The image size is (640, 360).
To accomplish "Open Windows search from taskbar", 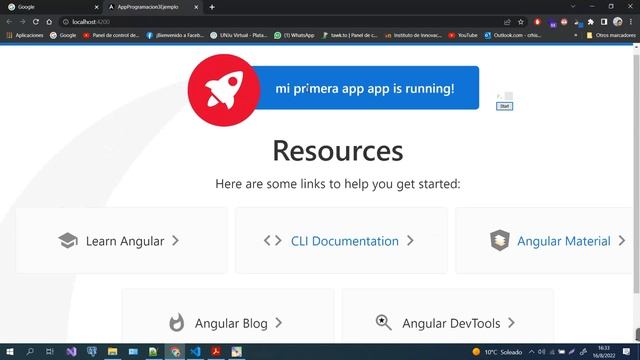I will 30,351.
